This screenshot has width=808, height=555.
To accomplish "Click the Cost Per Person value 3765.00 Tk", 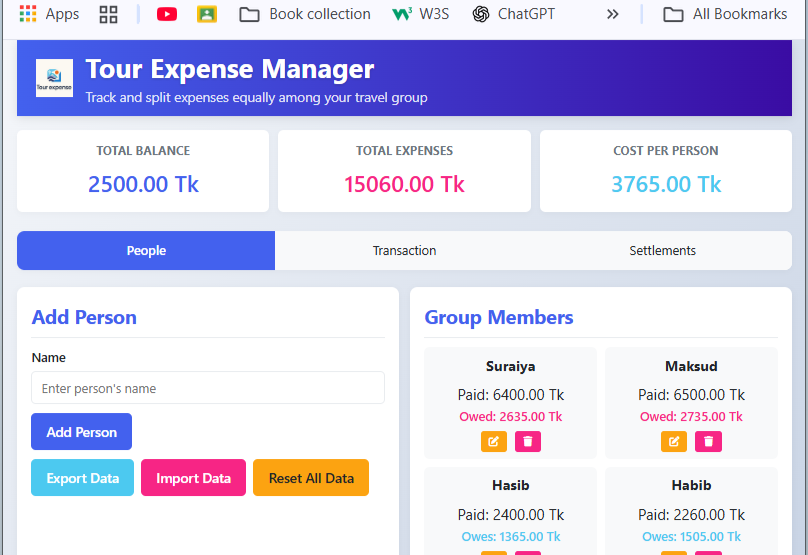I will tap(666, 184).
